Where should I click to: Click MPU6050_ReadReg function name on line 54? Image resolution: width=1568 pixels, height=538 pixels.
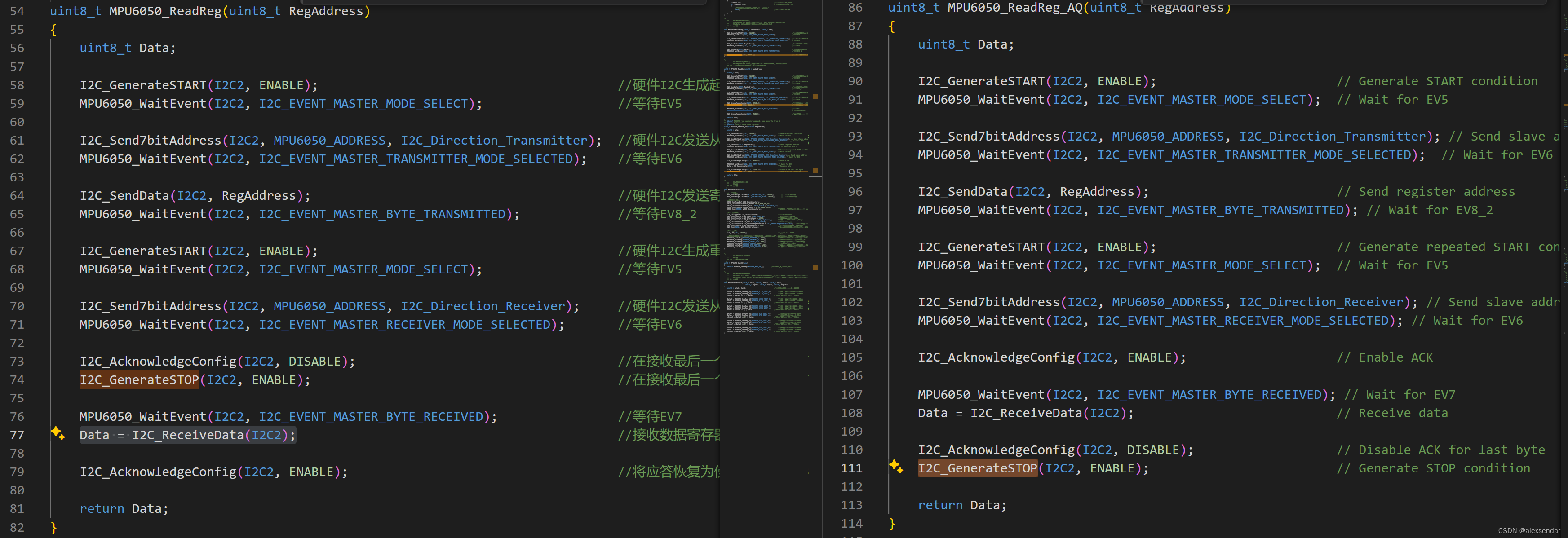click(165, 11)
